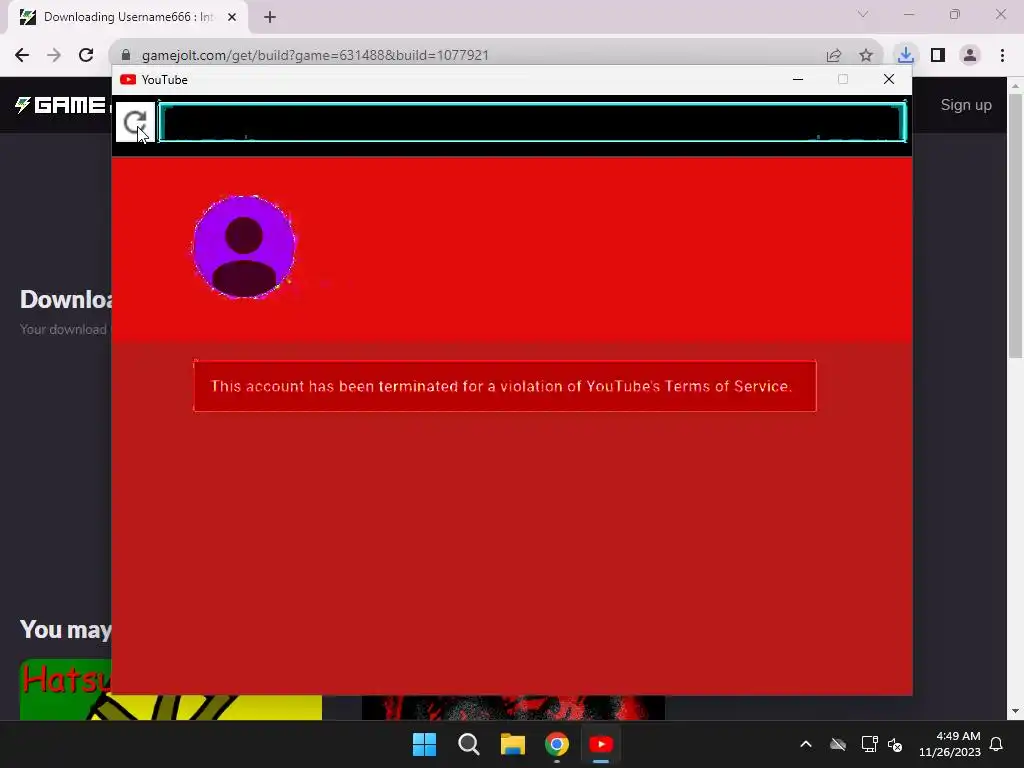Open Chrome tab search chevron
The height and width of the screenshot is (768, 1024).
[863, 14]
